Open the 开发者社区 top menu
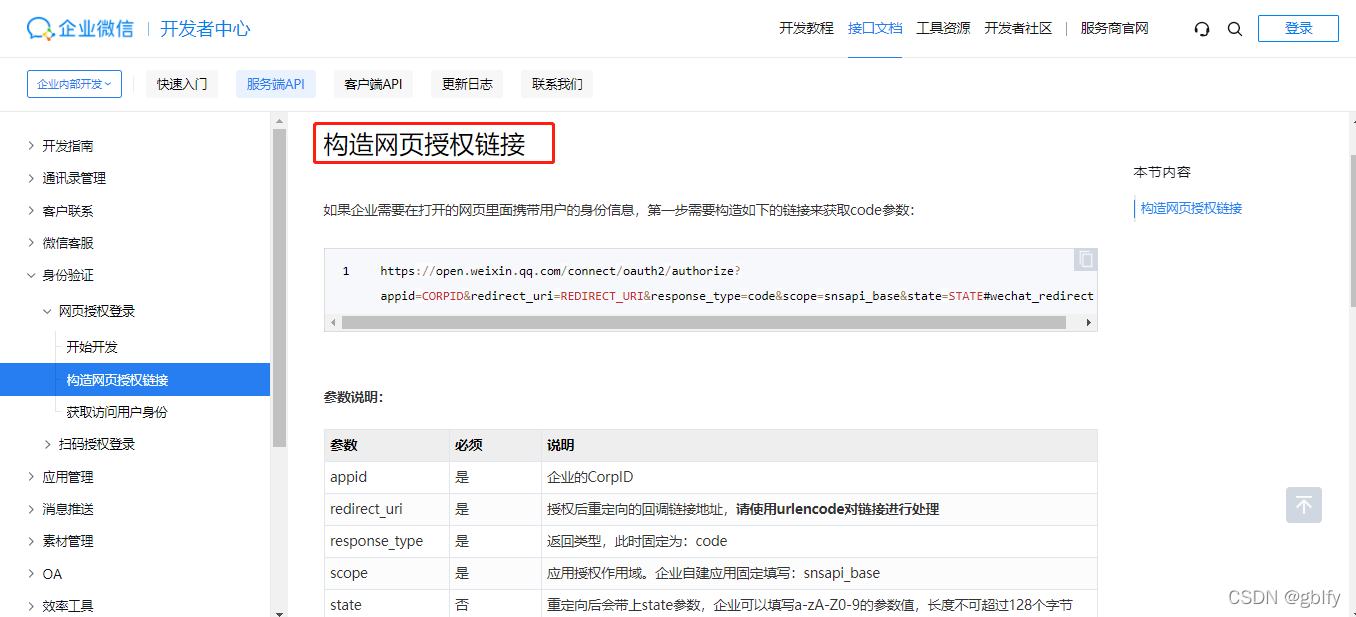This screenshot has width=1356, height=617. [x=1018, y=28]
